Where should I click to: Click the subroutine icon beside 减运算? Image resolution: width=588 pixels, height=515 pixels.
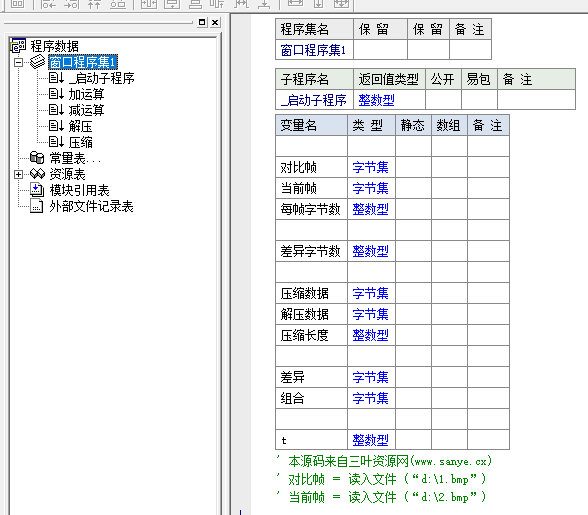click(56, 110)
